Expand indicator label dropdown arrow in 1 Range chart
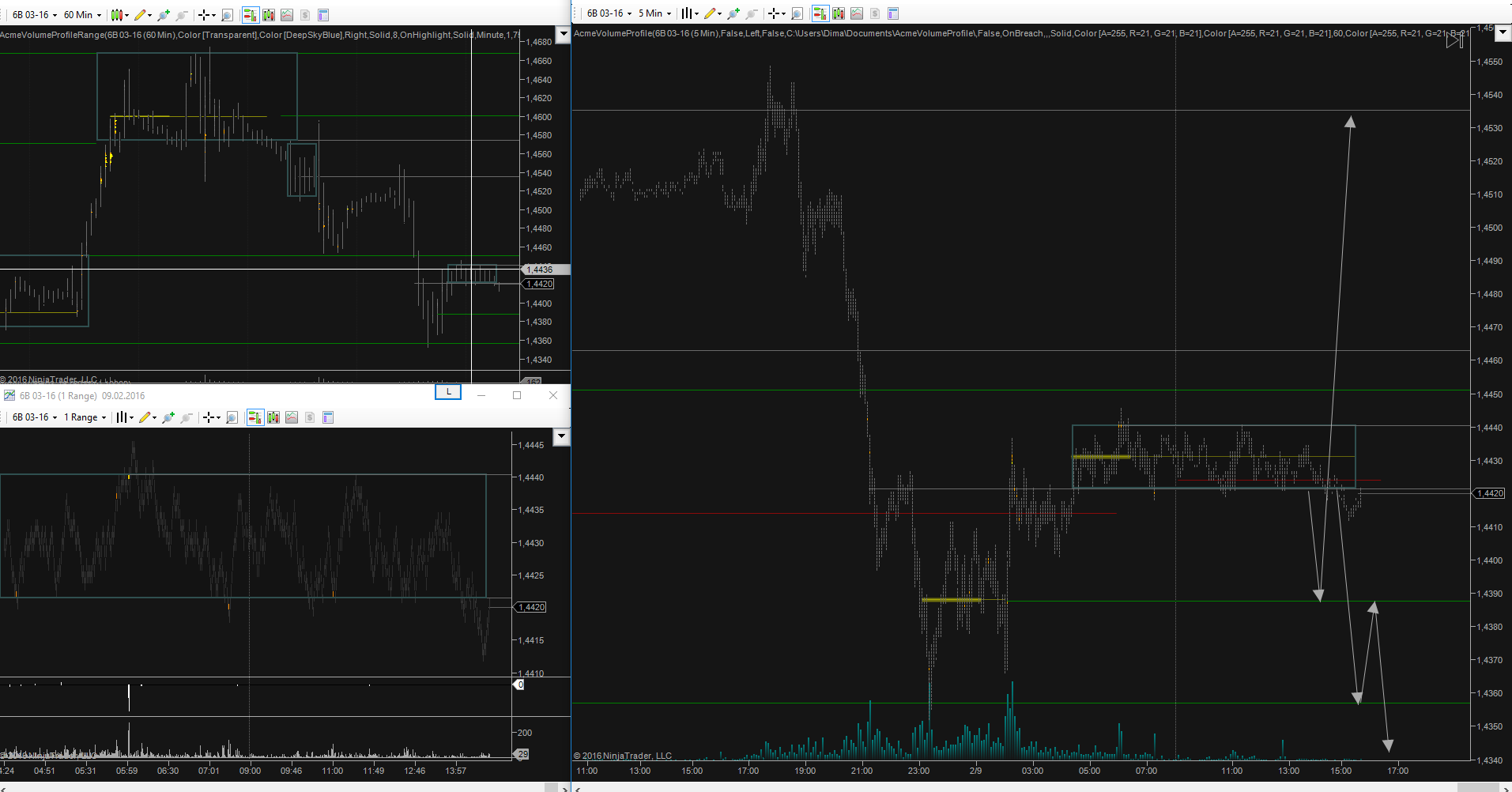Screen dimensions: 1512x792 click(x=562, y=436)
